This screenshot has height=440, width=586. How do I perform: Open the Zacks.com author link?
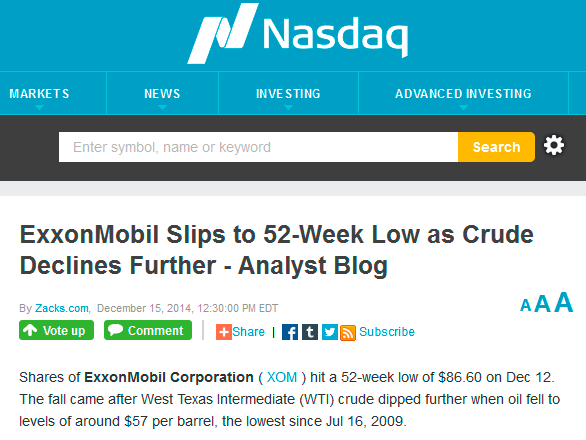tap(62, 308)
